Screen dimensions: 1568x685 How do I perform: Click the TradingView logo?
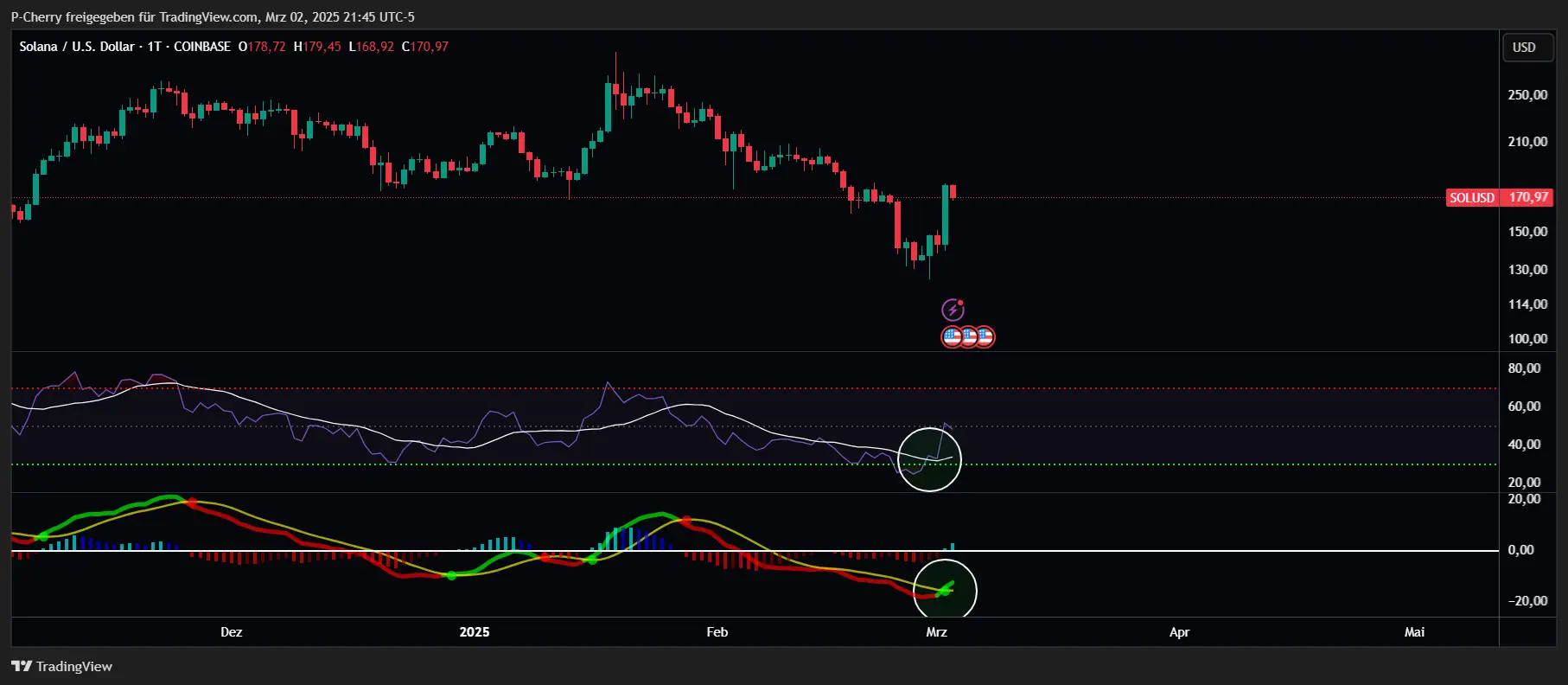click(61, 666)
